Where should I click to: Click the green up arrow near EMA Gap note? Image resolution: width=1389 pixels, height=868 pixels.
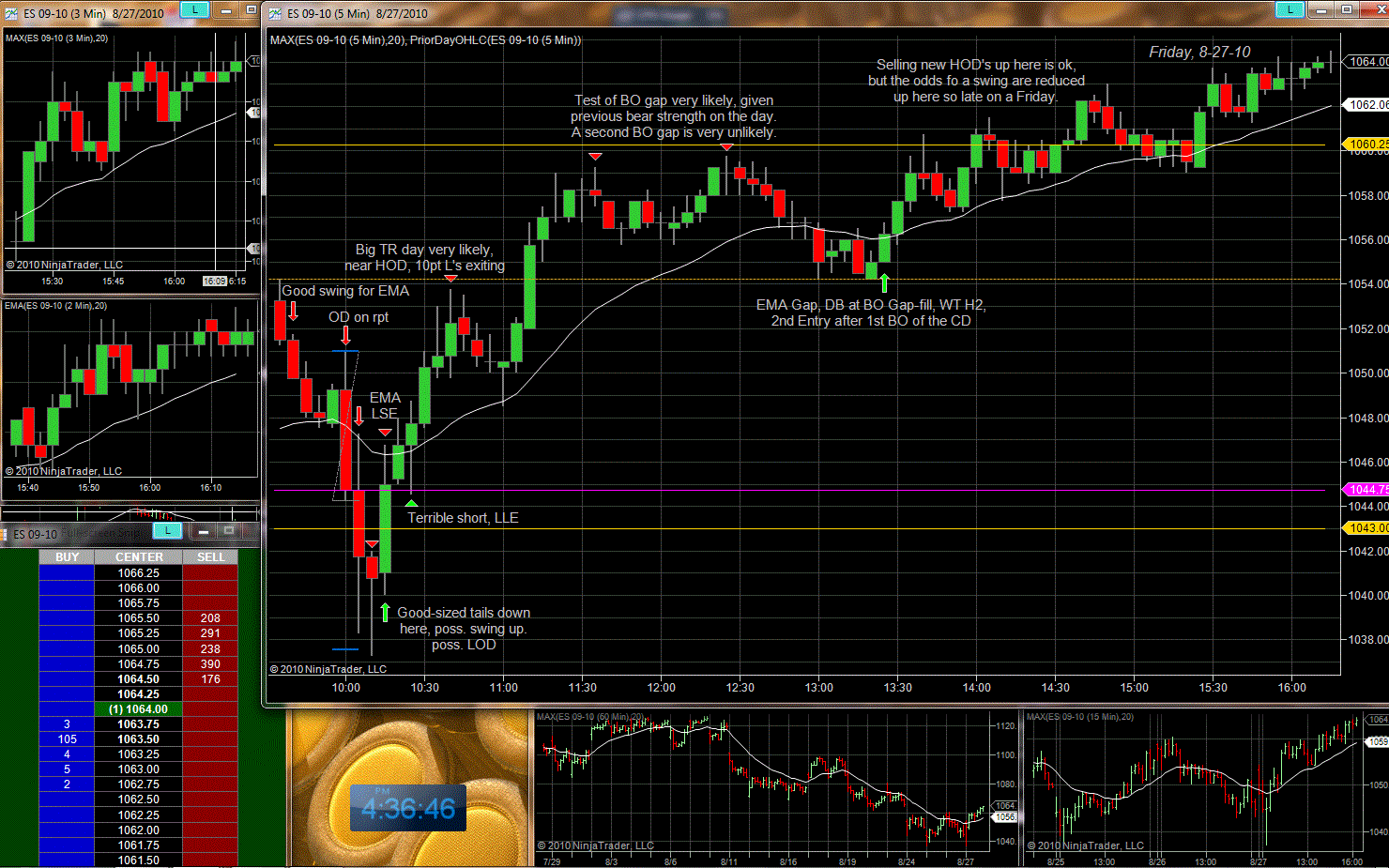coord(883,282)
